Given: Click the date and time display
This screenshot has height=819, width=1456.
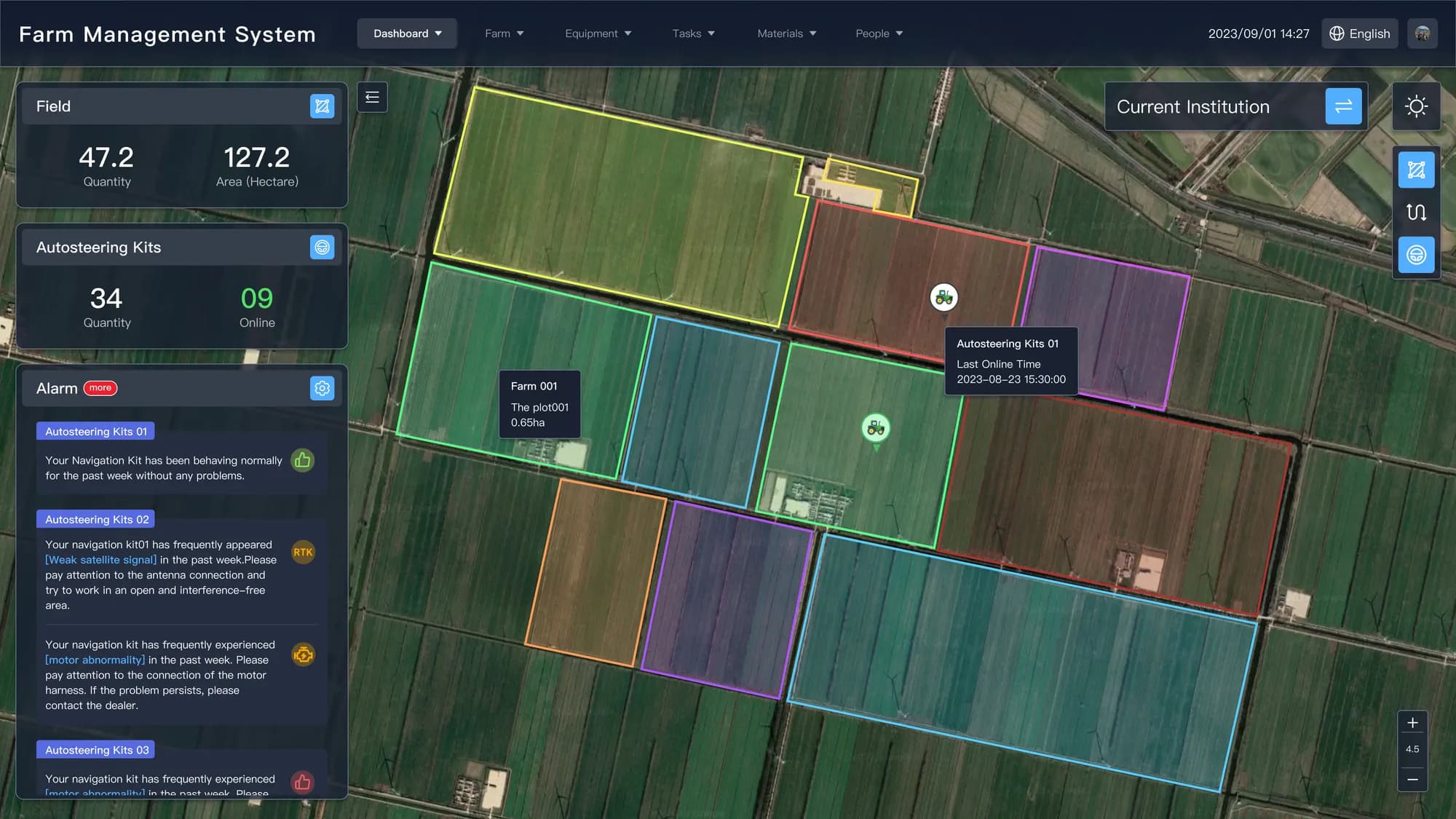Looking at the screenshot, I should [1259, 33].
